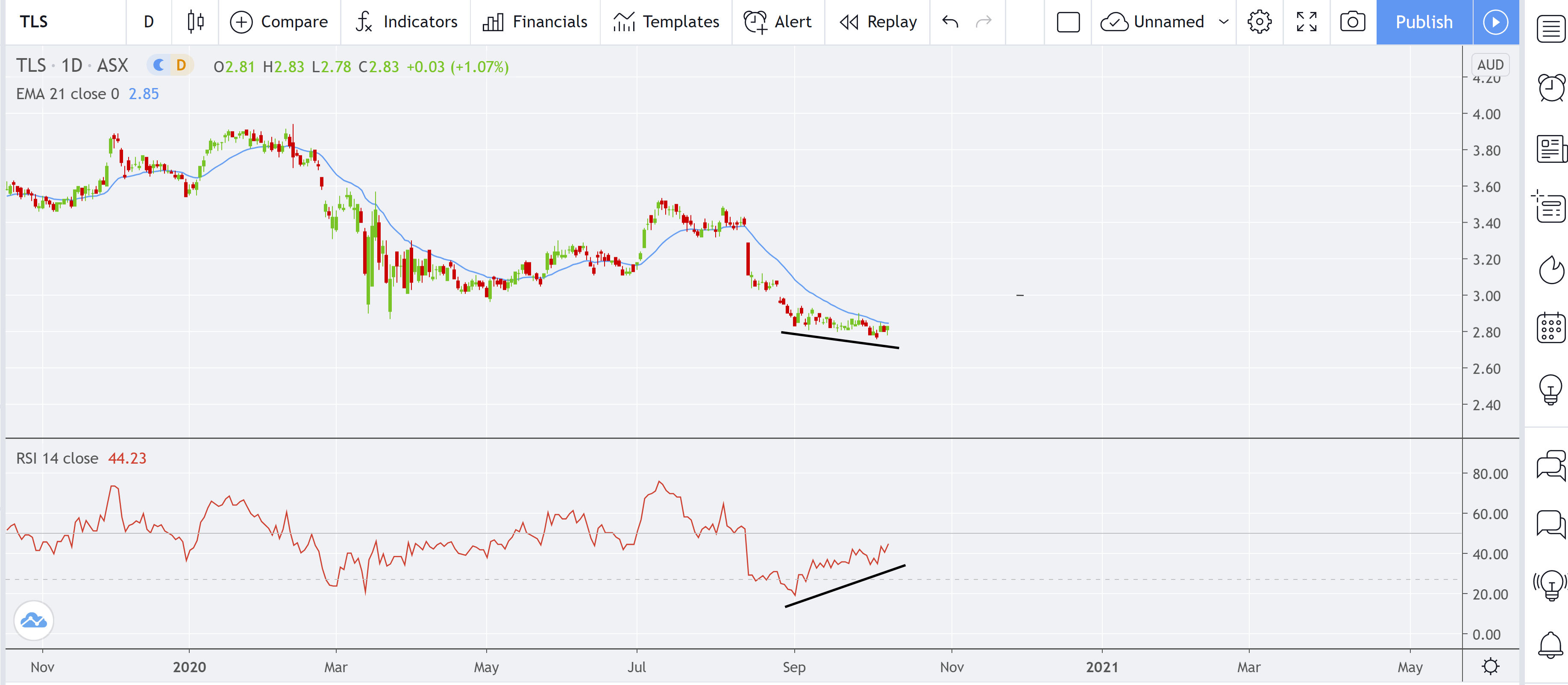Enter fullscreen mode
The image size is (1568, 685).
pos(1306,22)
